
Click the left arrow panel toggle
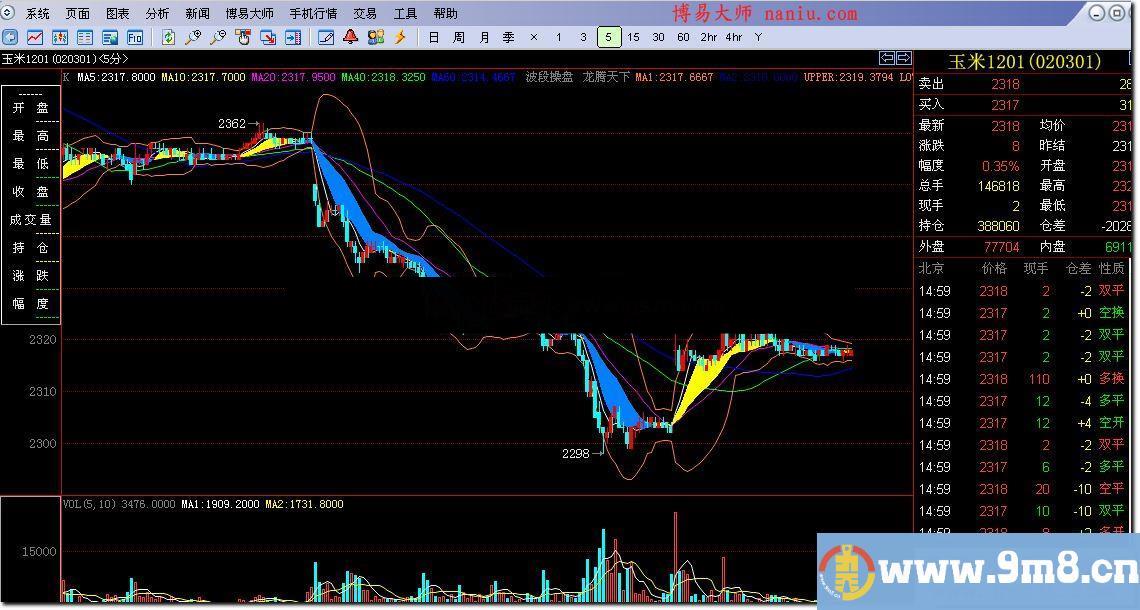point(887,58)
